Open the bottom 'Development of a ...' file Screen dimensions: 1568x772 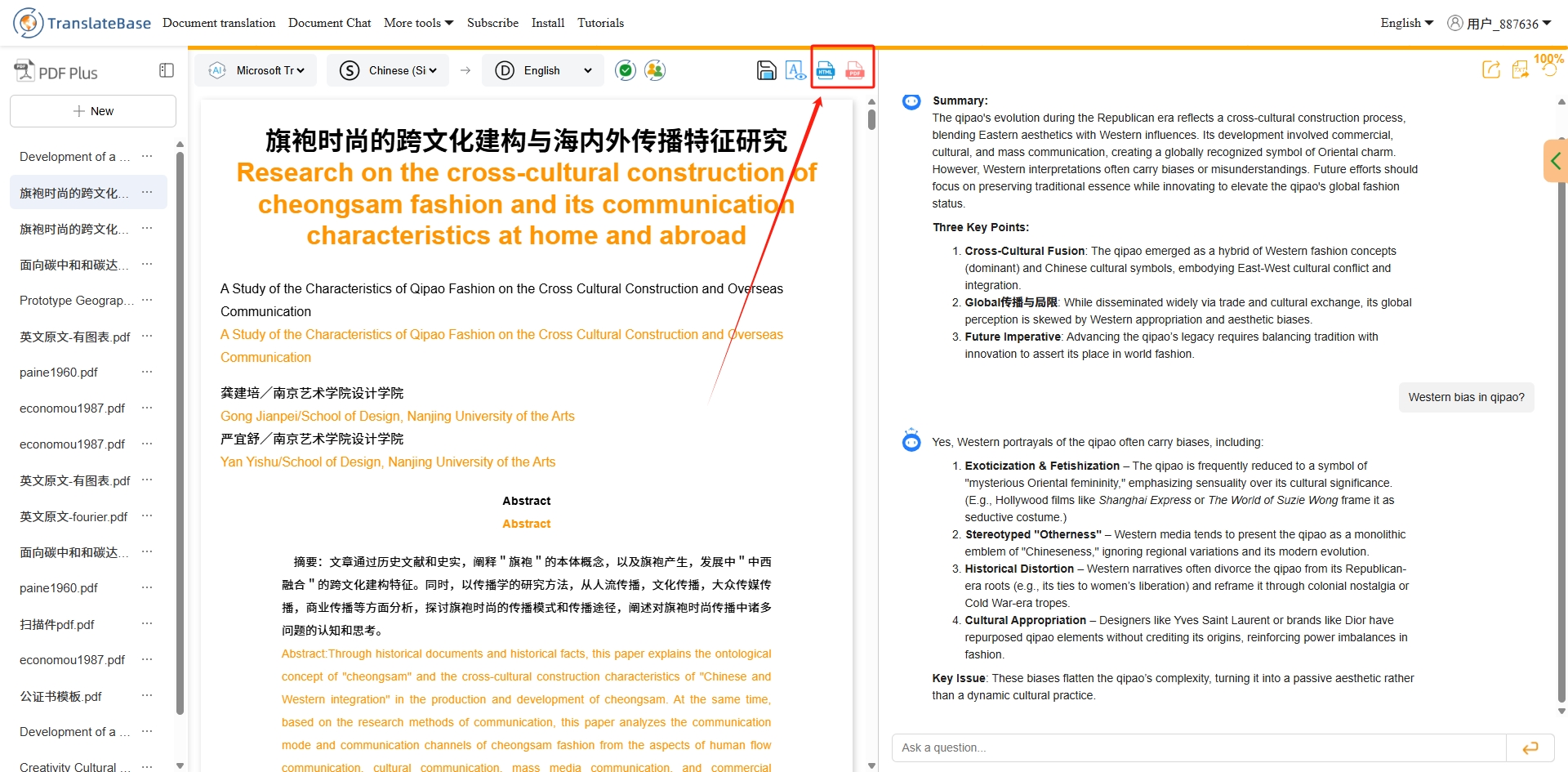pyautogui.click(x=74, y=732)
